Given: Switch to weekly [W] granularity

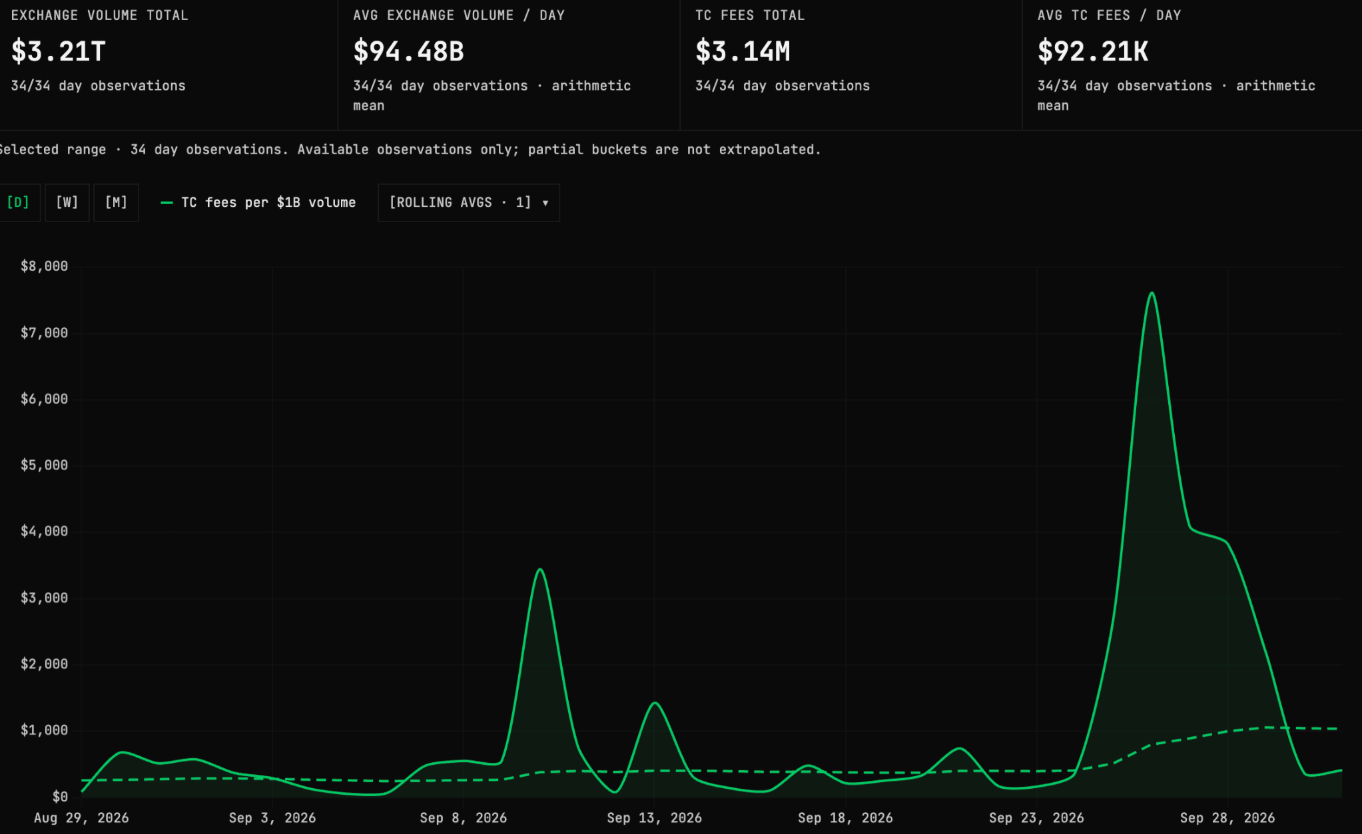Looking at the screenshot, I should [67, 202].
